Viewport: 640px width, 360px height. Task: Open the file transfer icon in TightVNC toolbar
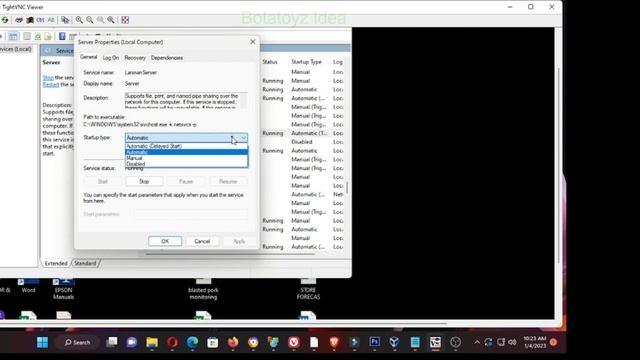tap(65, 20)
